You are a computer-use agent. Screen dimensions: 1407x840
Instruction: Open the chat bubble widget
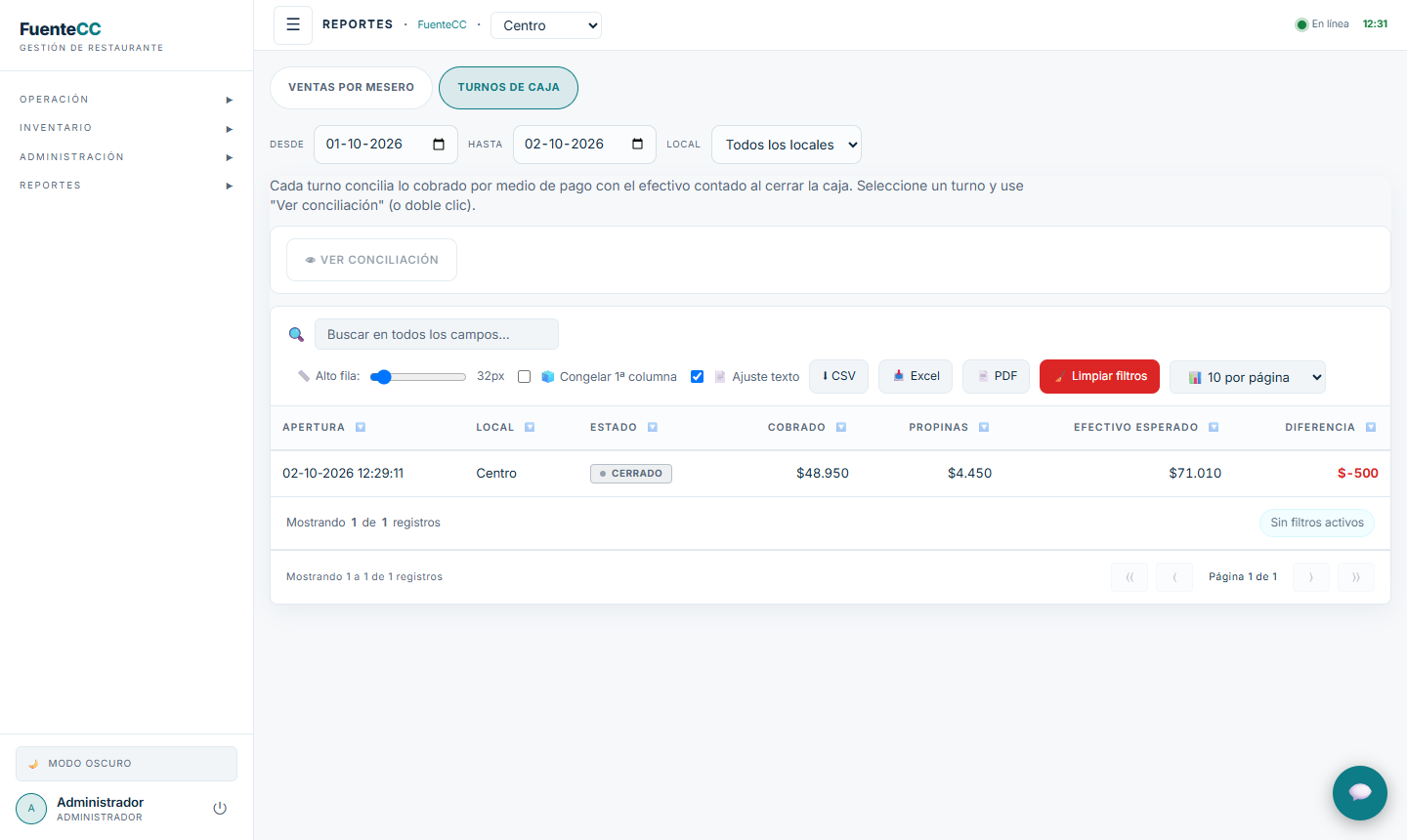[1360, 793]
